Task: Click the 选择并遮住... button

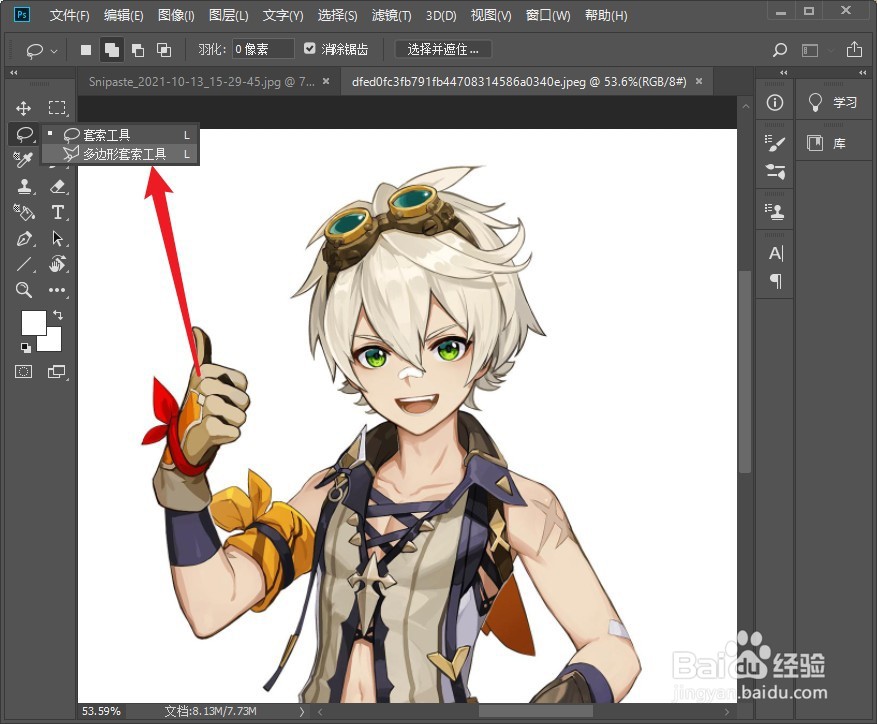Action: 443,49
